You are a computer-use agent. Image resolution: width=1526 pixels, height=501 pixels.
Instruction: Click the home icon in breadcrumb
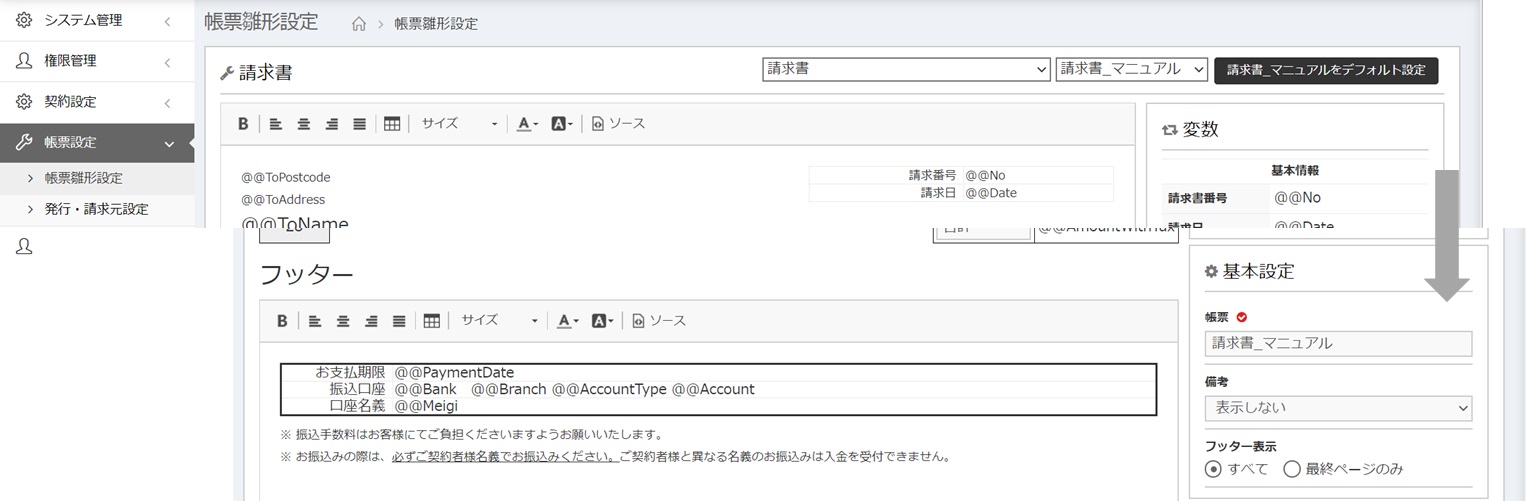[359, 24]
